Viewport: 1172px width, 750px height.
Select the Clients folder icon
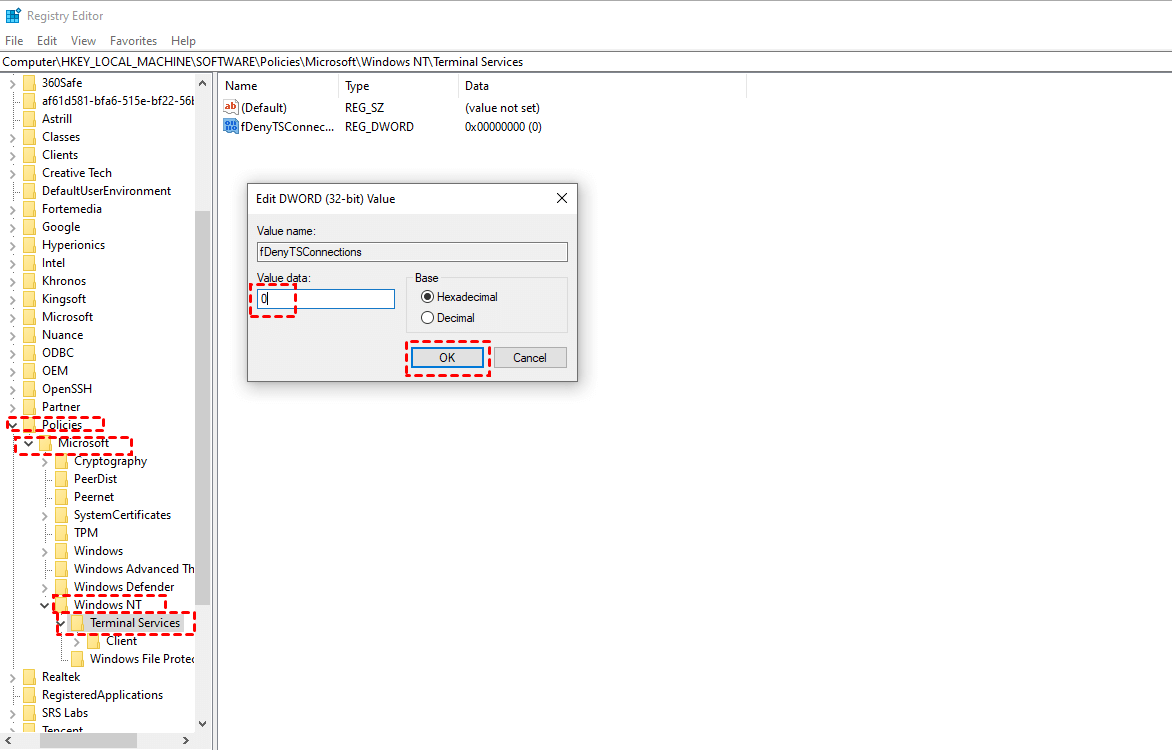29,154
